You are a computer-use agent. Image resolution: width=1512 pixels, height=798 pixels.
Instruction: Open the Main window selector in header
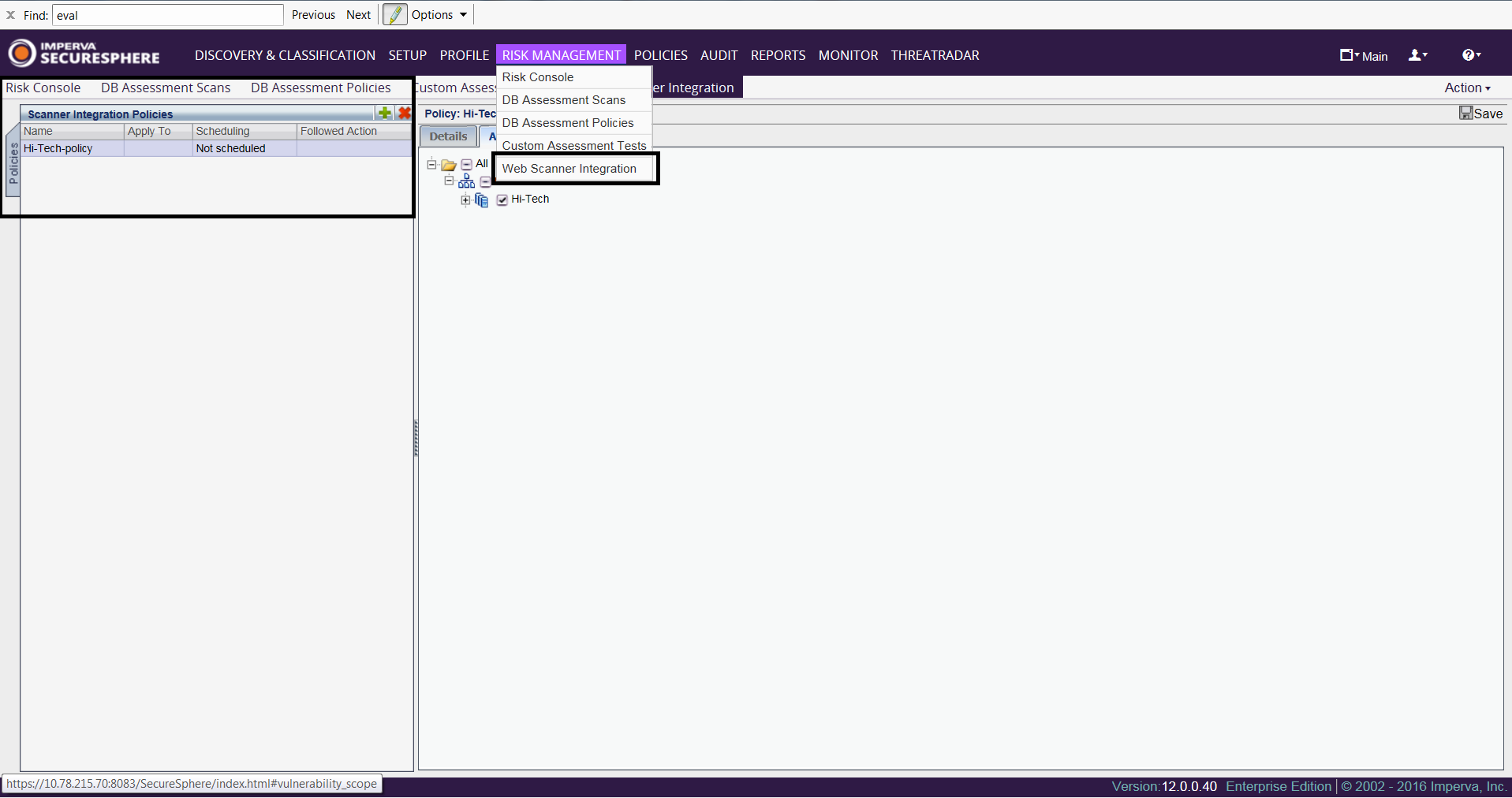[1364, 55]
